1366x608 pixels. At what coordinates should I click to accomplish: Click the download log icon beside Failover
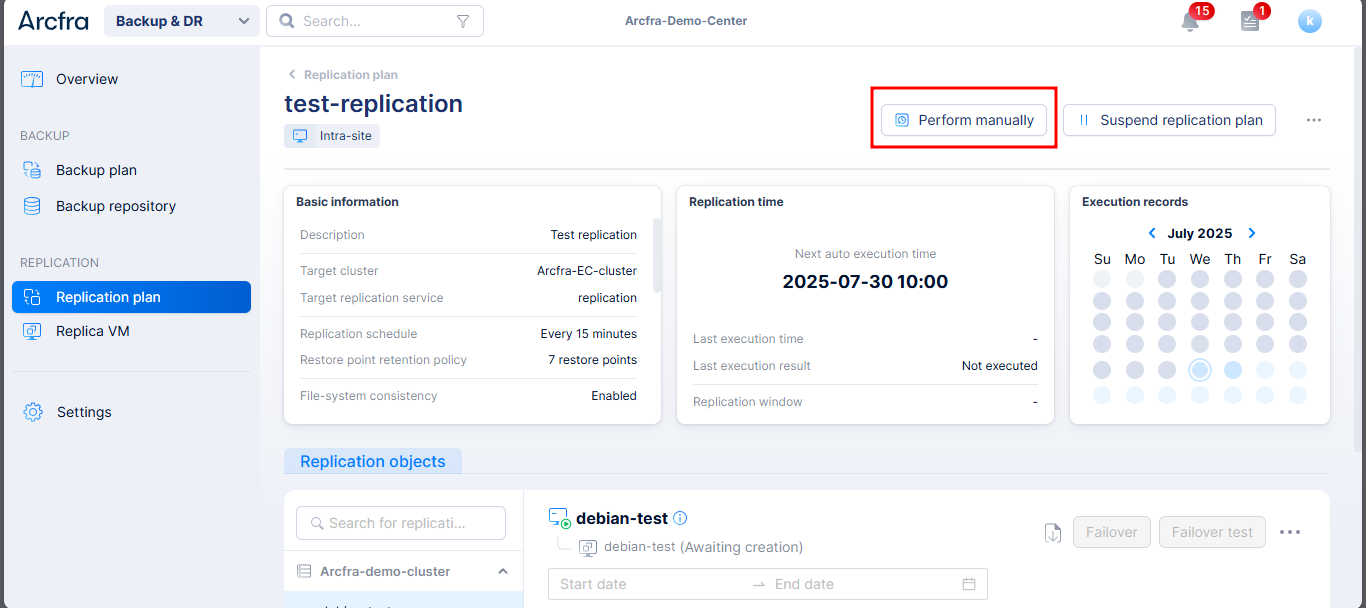point(1052,533)
